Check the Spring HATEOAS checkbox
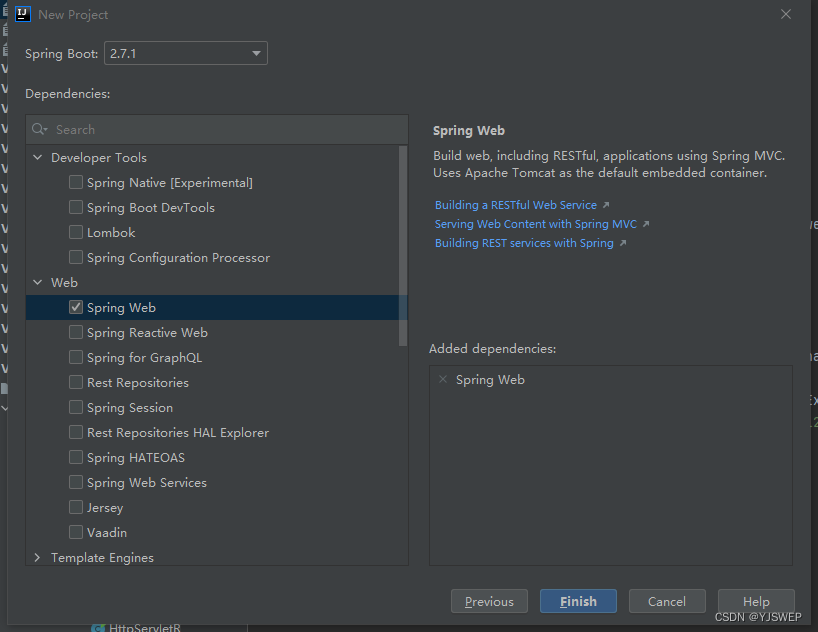Viewport: 818px width, 632px height. point(76,458)
